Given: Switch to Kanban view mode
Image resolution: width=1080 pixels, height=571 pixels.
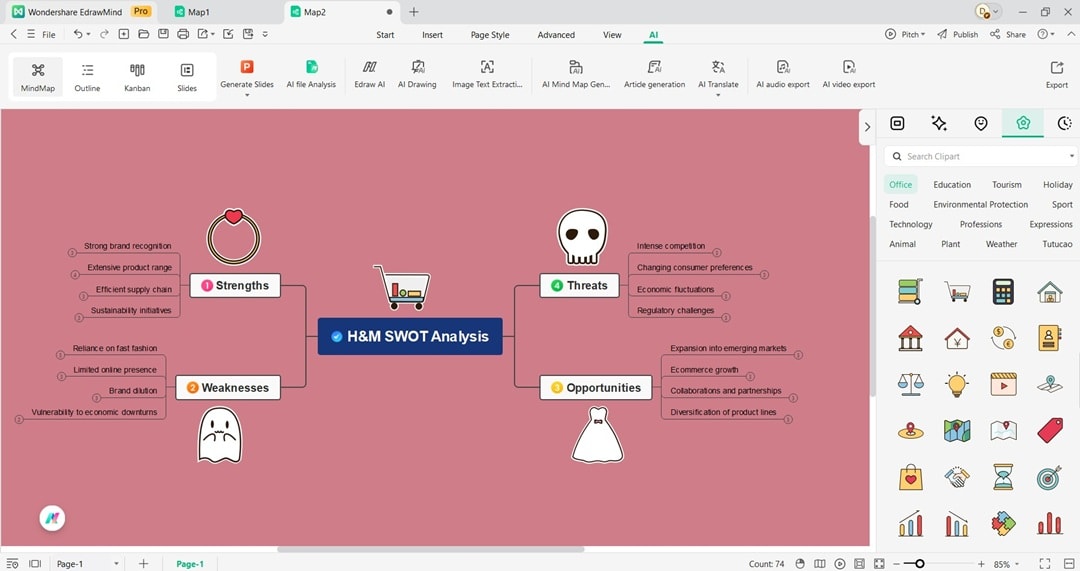Looking at the screenshot, I should 137,77.
